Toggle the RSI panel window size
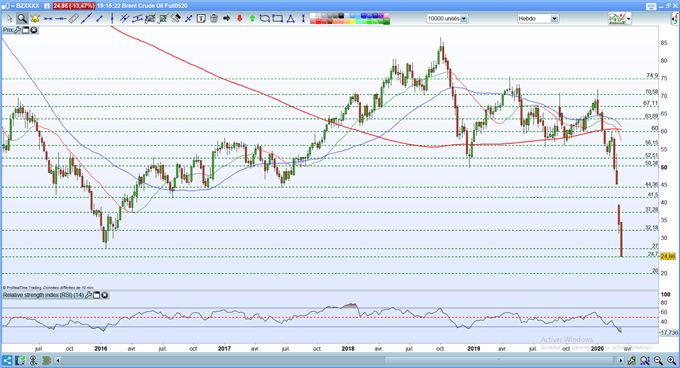This screenshot has height=368, width=680. point(97,295)
